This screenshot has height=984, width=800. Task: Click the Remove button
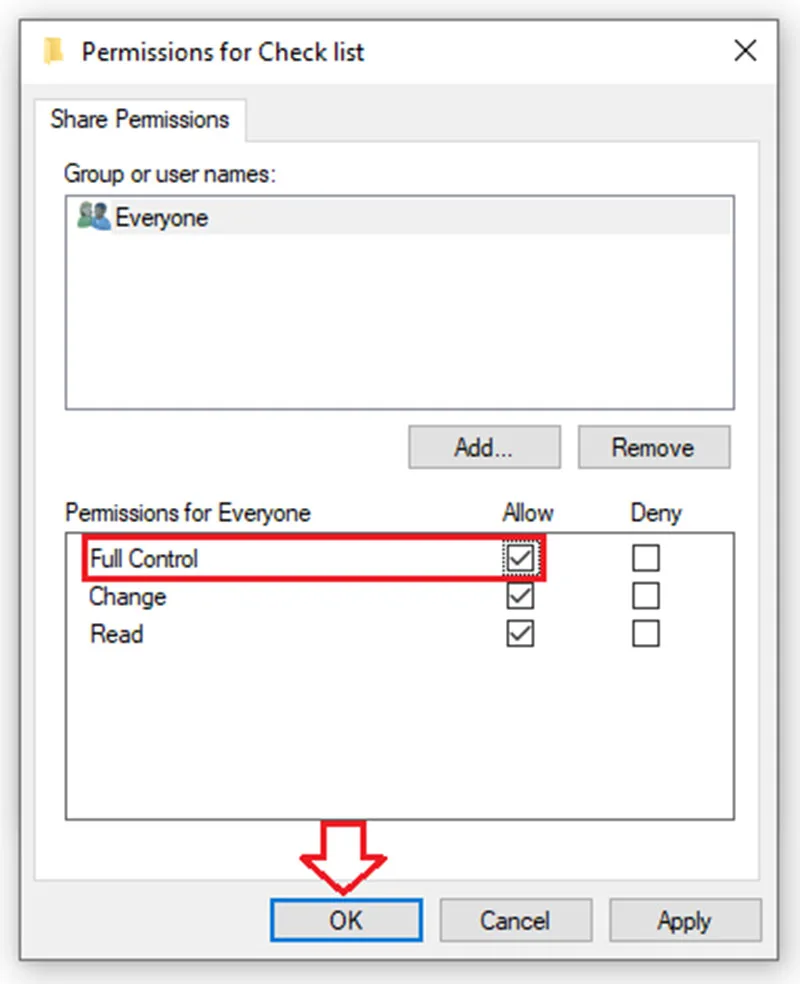coord(653,447)
